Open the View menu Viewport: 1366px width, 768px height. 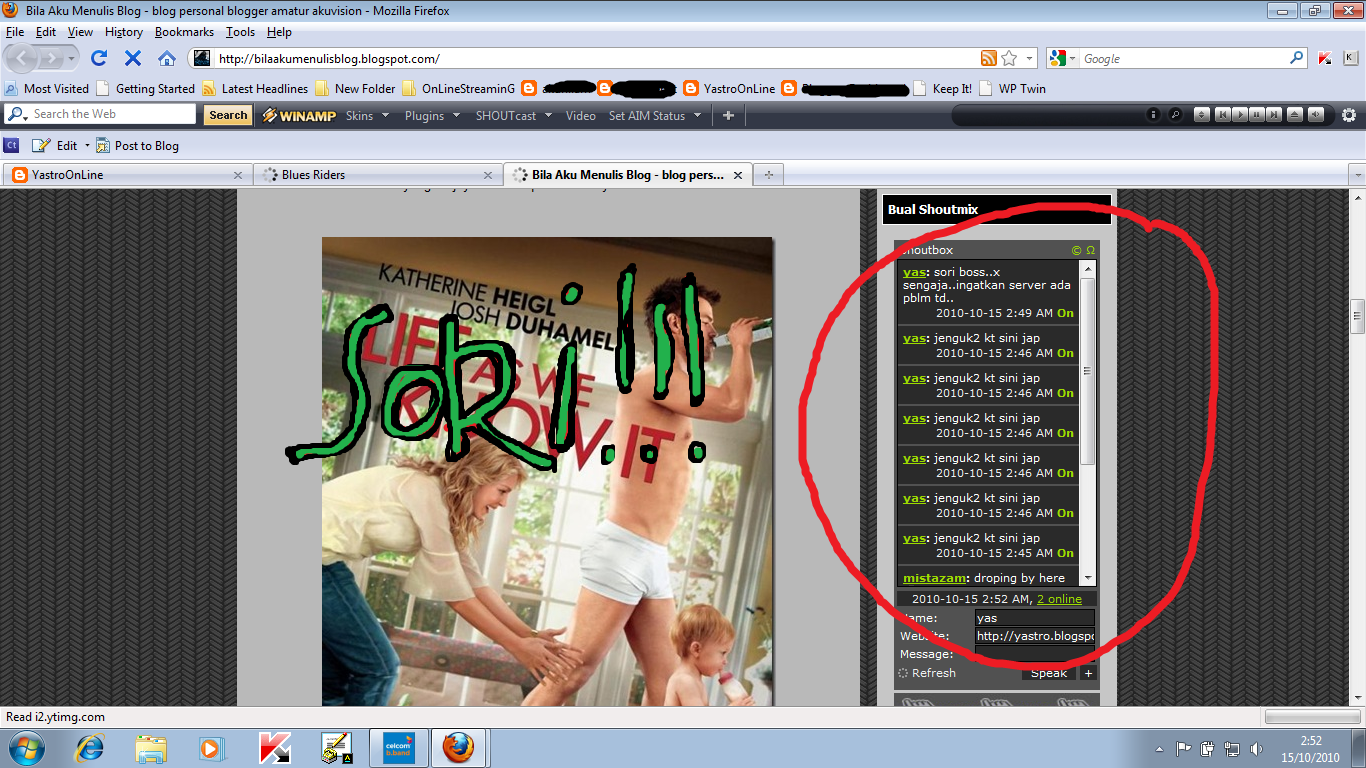pyautogui.click(x=80, y=32)
